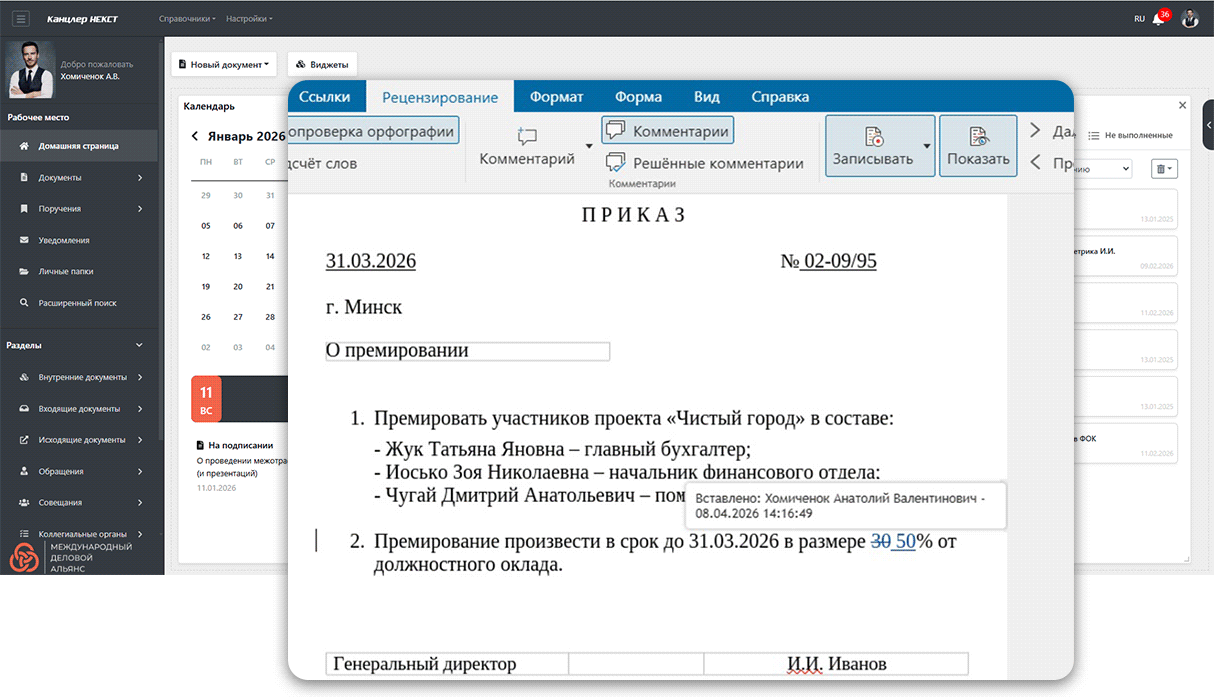Toggle the Комментарии display button
This screenshot has width=1214, height=697.
coord(667,131)
